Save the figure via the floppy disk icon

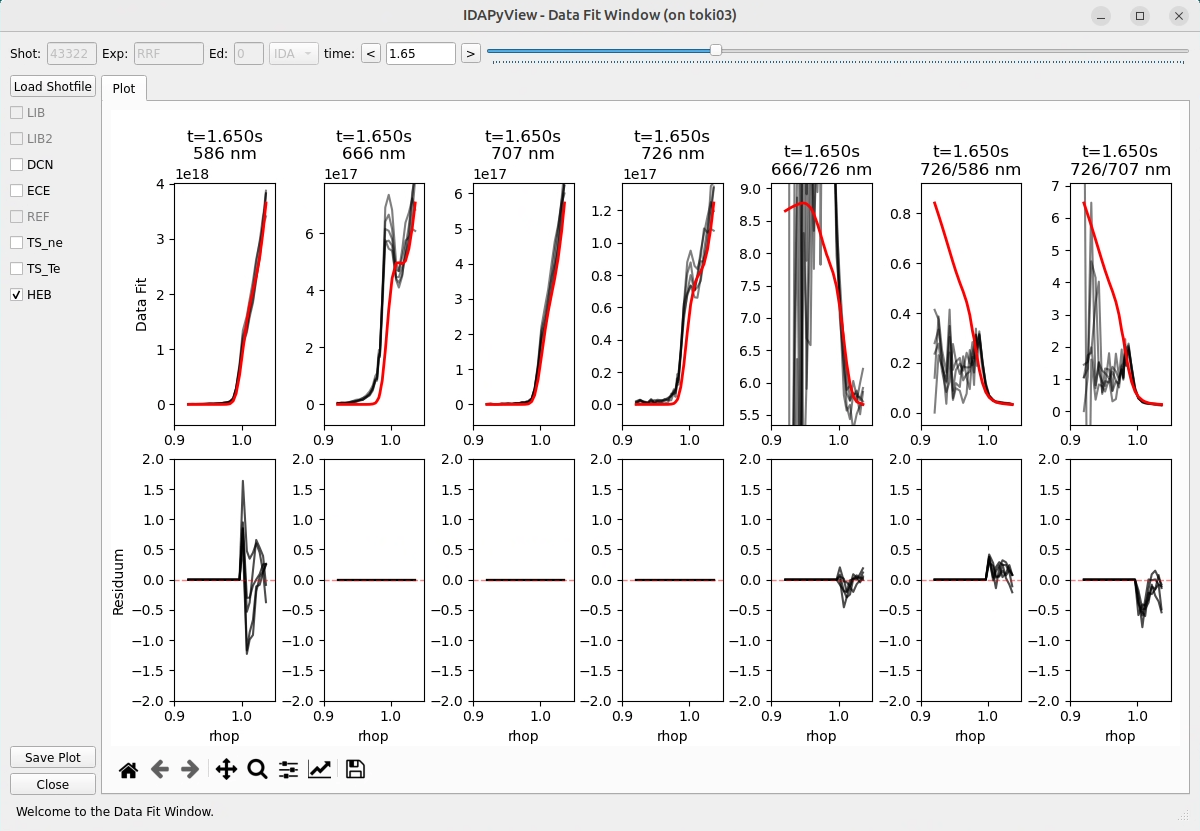(354, 769)
